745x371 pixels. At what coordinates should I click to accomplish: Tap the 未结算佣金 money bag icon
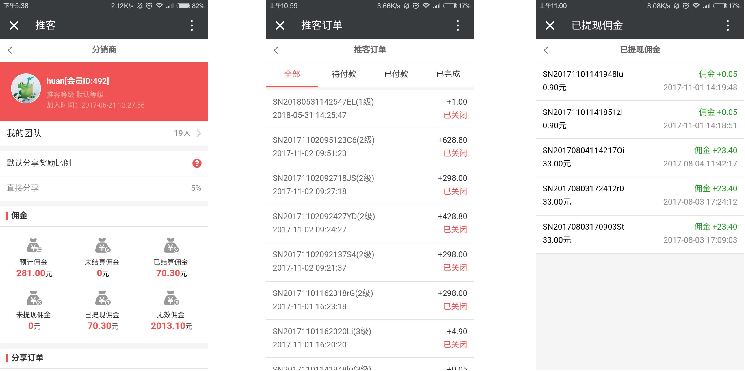pyautogui.click(x=103, y=246)
